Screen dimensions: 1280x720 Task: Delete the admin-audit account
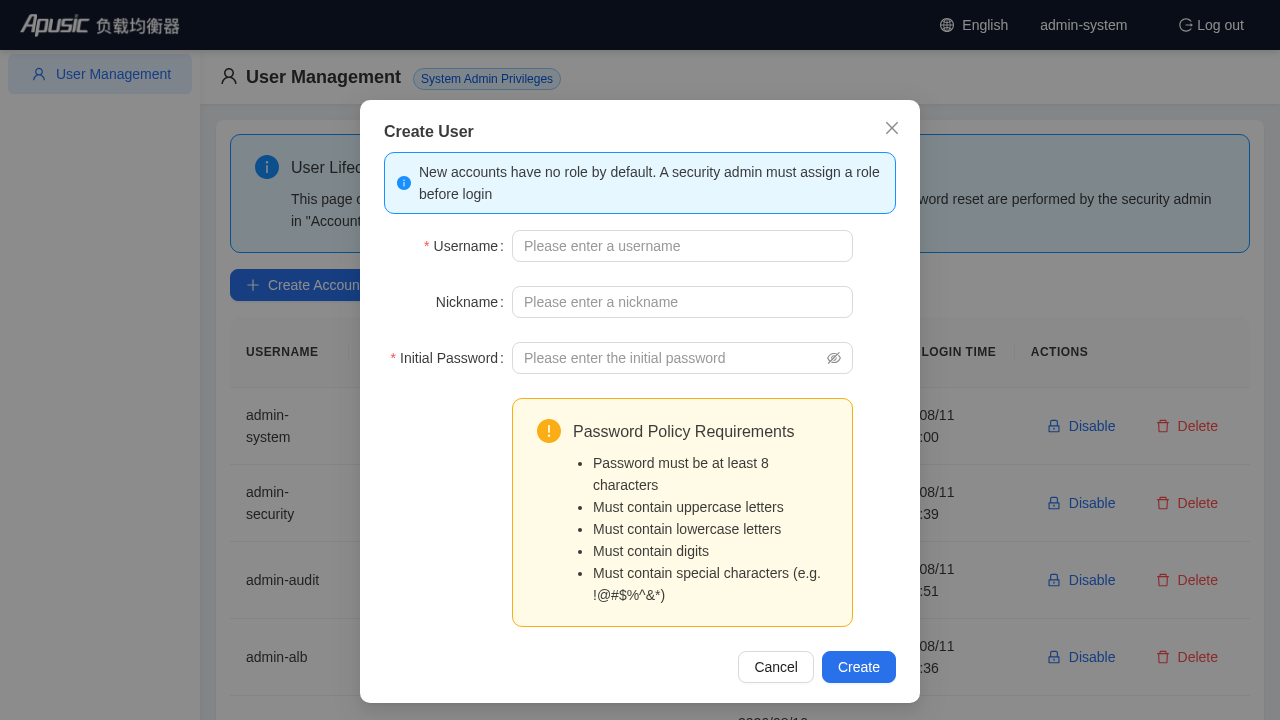point(1187,580)
